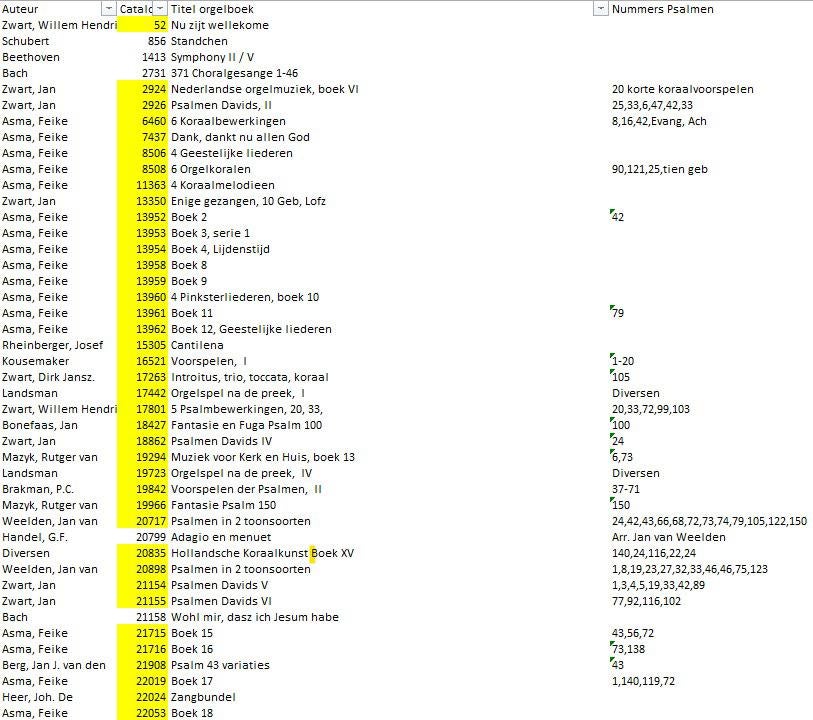Open the Catalog column filter dropdown
Viewport: 813px width, 720px height.
click(x=162, y=9)
